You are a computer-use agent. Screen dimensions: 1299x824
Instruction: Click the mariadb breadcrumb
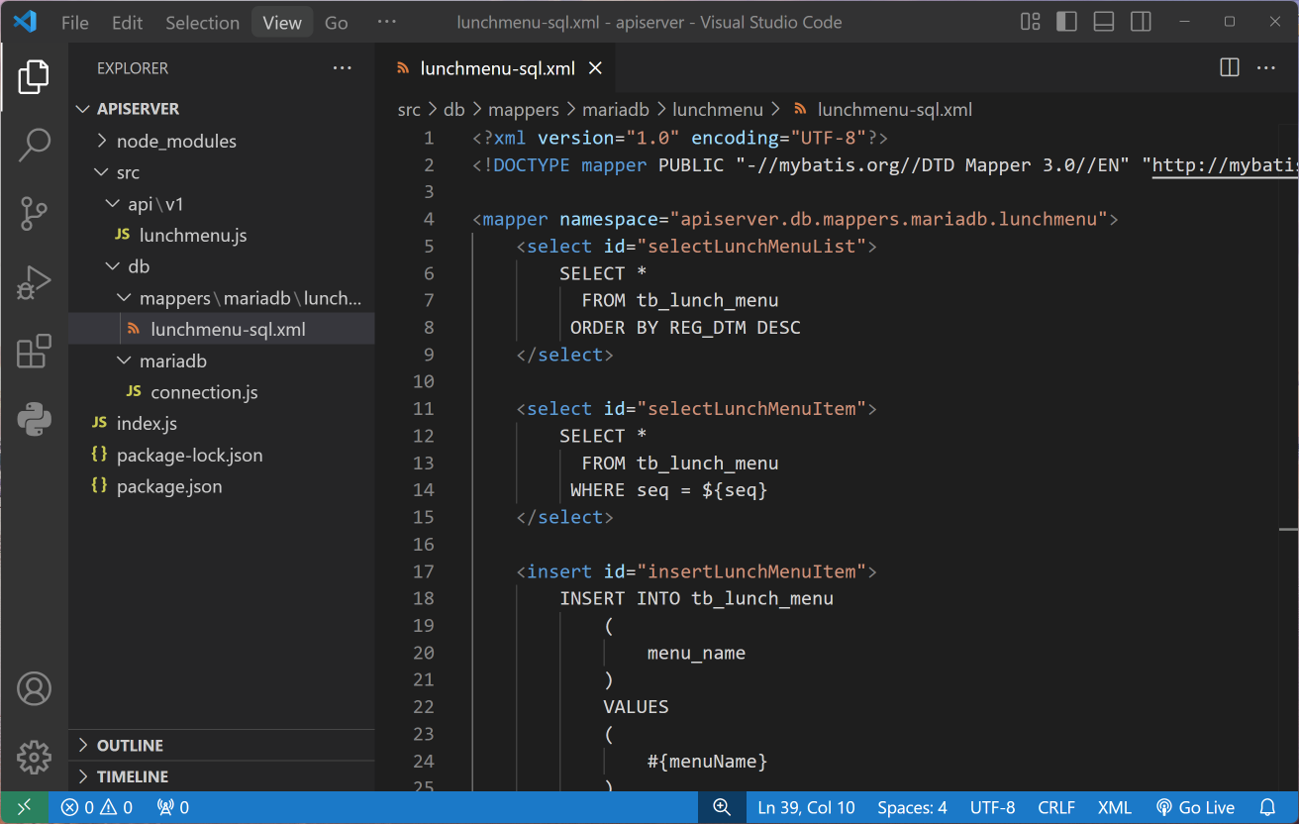click(x=616, y=110)
